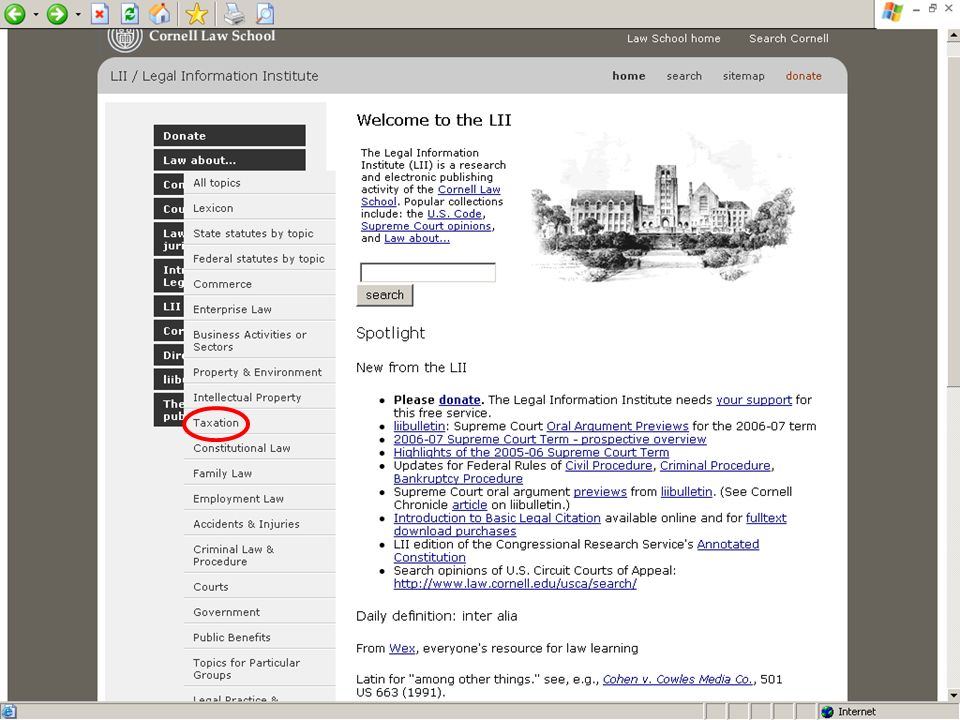Choose Property & Environment menu entry

click(260, 372)
